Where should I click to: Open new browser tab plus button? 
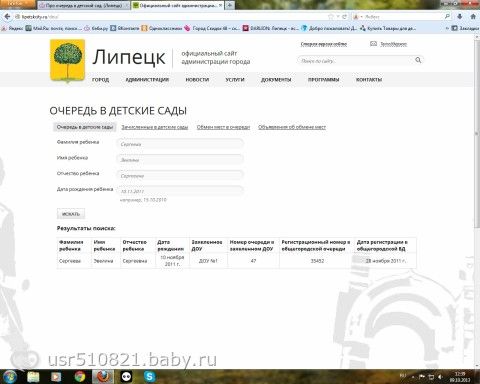230,5
